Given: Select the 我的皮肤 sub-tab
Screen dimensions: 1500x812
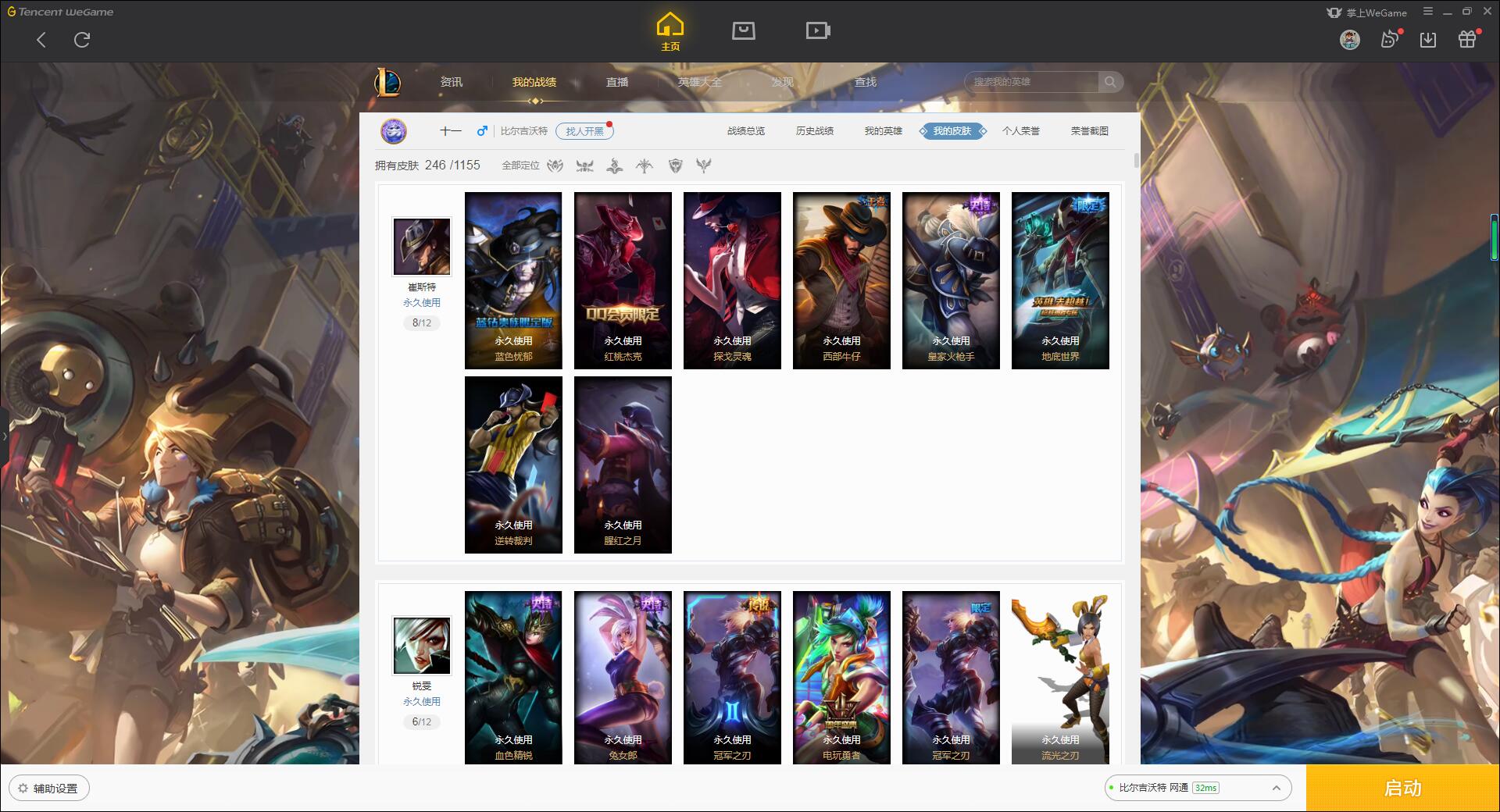Looking at the screenshot, I should point(952,131).
